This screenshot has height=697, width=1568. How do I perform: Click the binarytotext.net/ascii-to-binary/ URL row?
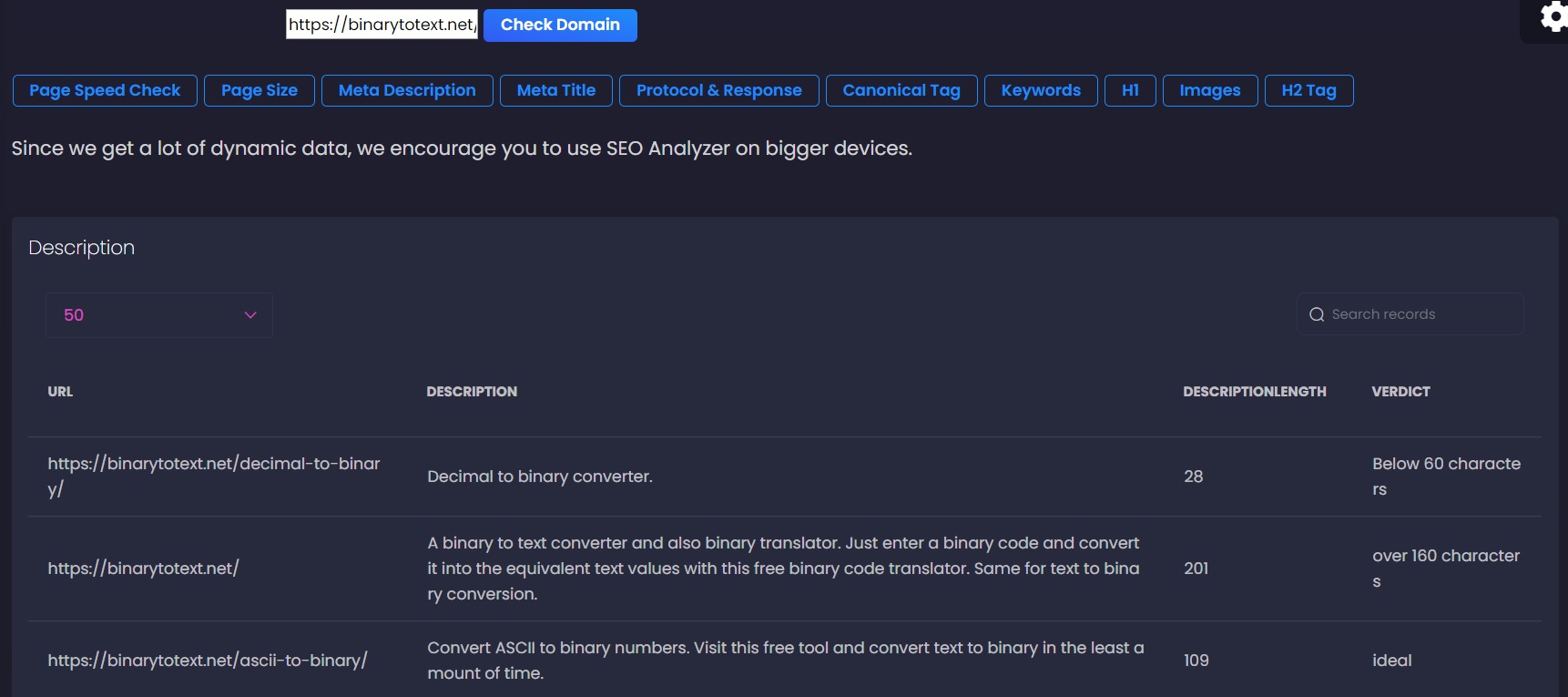pos(208,661)
